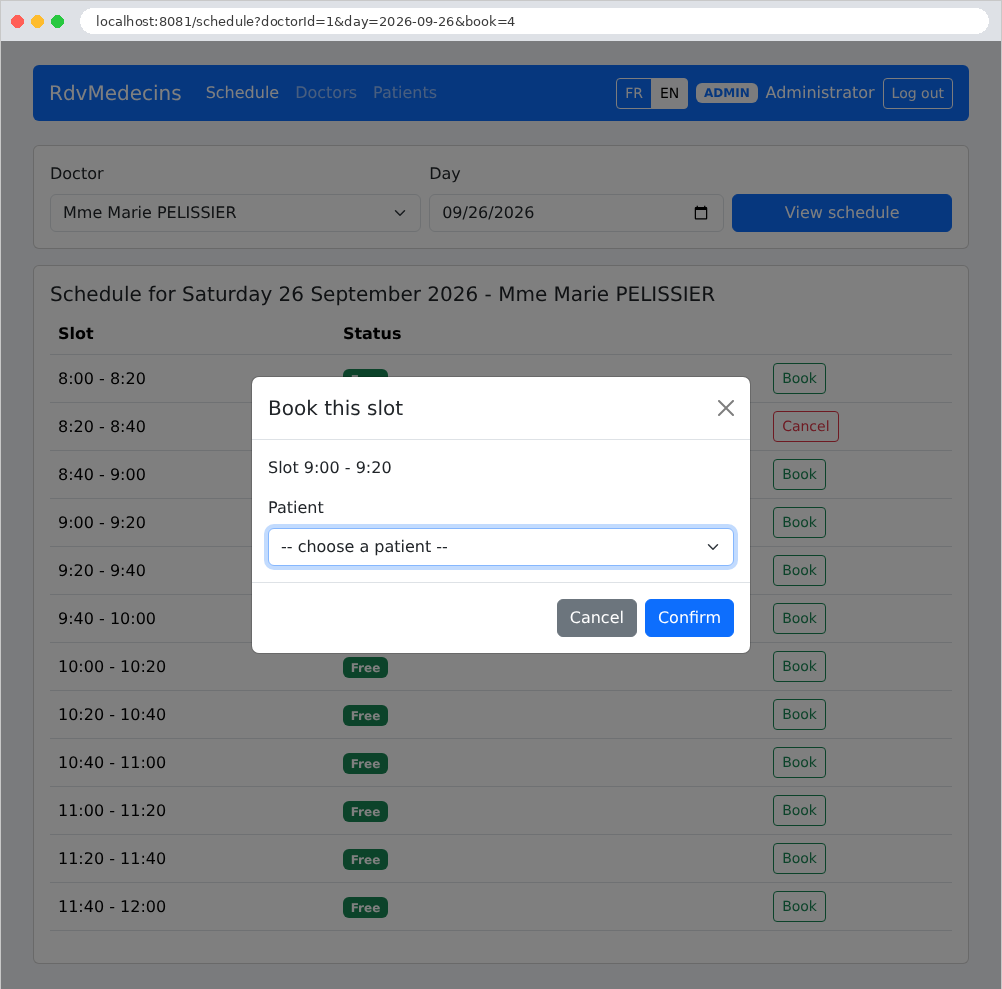Log out of the Administrator account
Image resolution: width=1002 pixels, height=989 pixels.
[918, 93]
